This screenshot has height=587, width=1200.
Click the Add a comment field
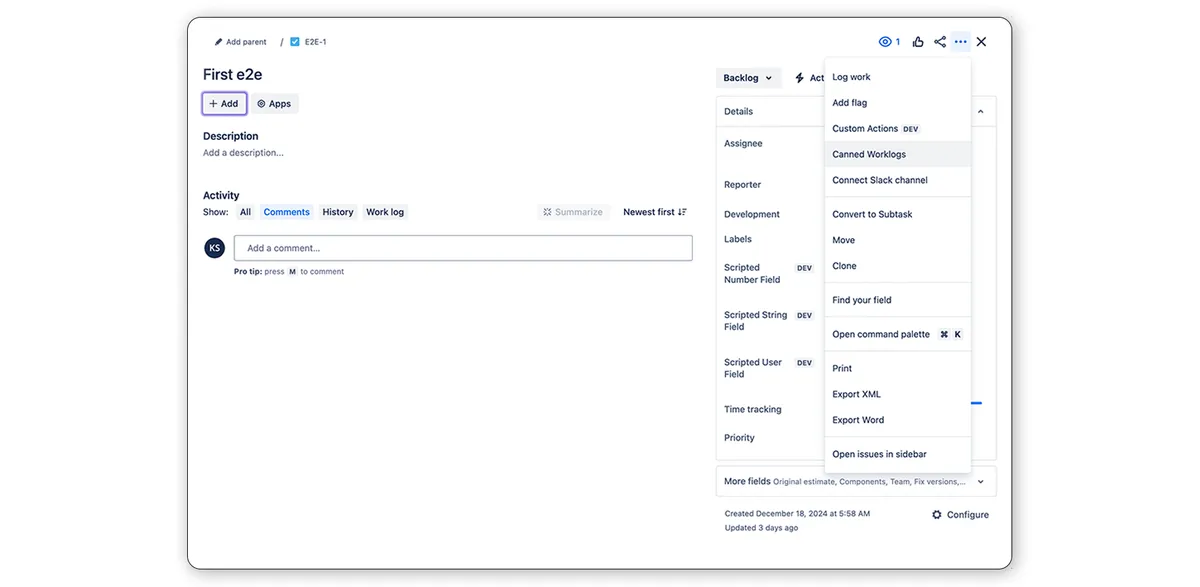(x=463, y=248)
